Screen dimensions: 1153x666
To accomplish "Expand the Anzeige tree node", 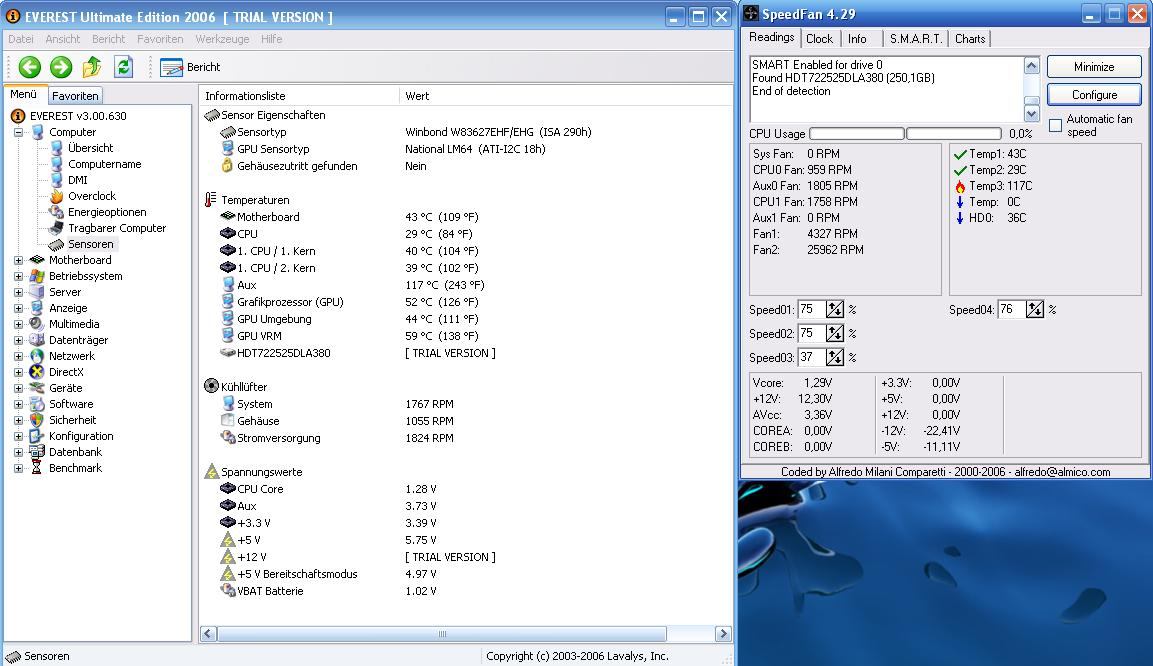I will [18, 309].
